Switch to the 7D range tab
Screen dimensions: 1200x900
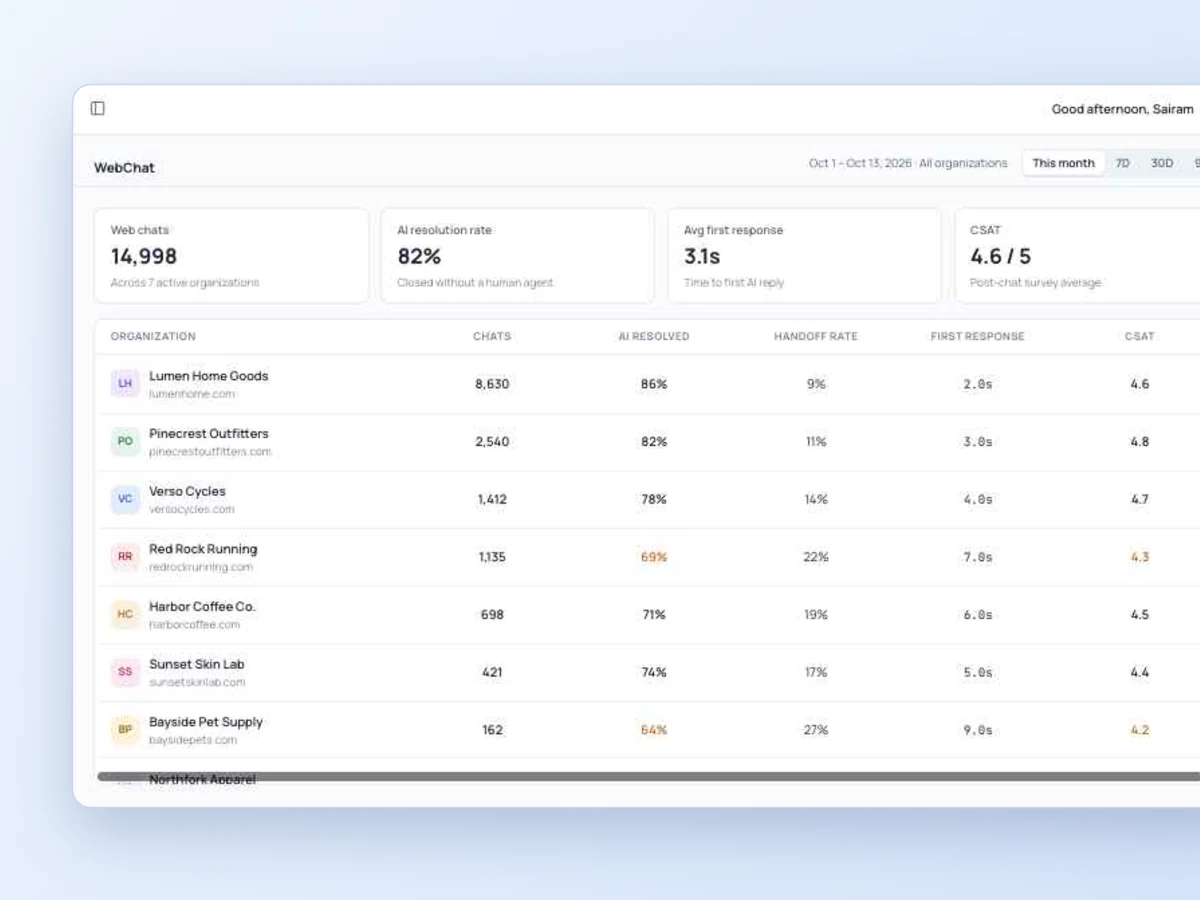[1123, 163]
